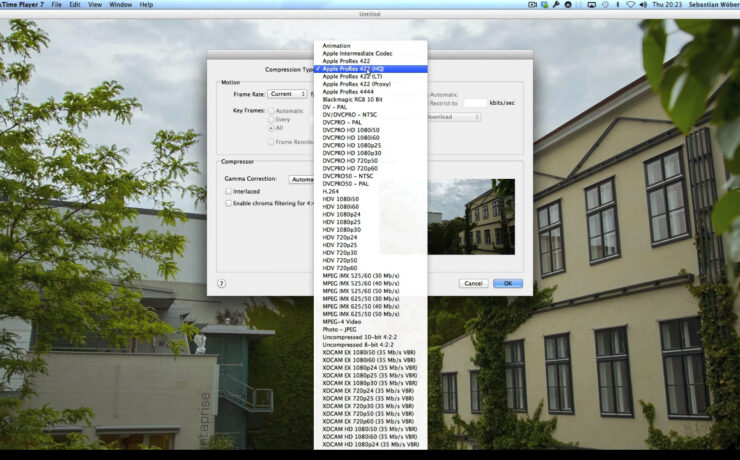The height and width of the screenshot is (460, 740).
Task: Select MPEG IMX 525/60 (30 Mb/s)
Action: 370,276
